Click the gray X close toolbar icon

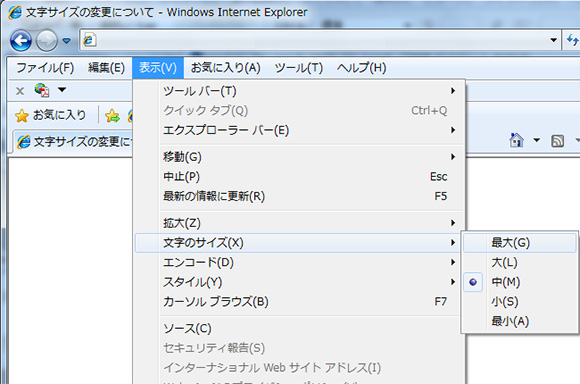coord(20,91)
